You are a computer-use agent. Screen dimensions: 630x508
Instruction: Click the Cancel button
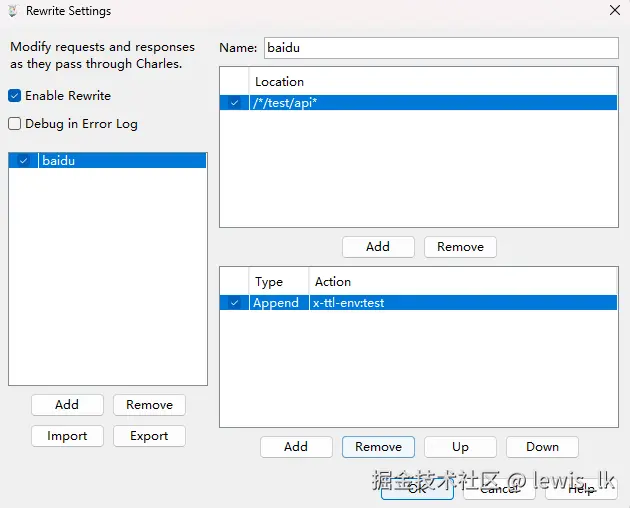pyautogui.click(x=499, y=489)
